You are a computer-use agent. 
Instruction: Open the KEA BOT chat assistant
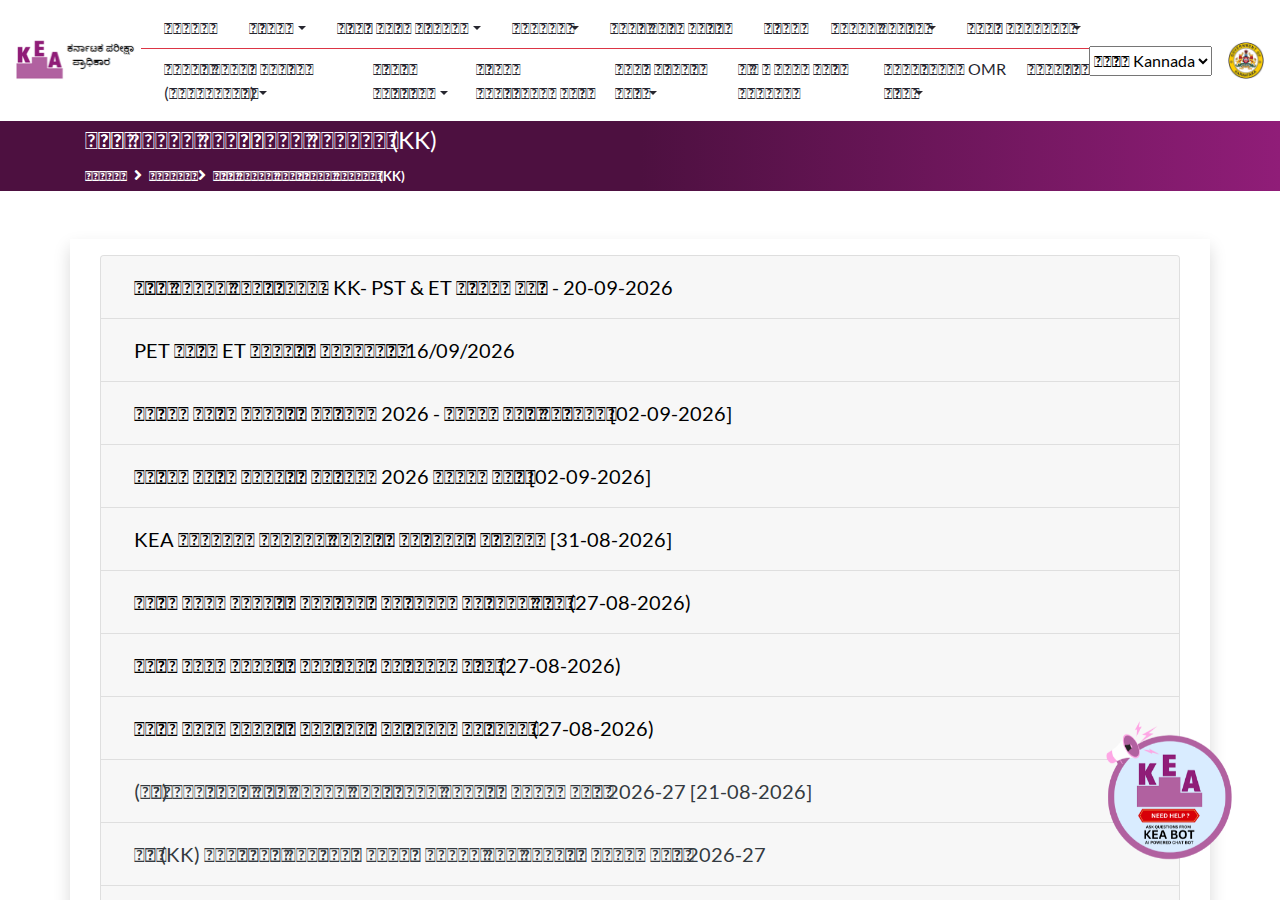1169,790
